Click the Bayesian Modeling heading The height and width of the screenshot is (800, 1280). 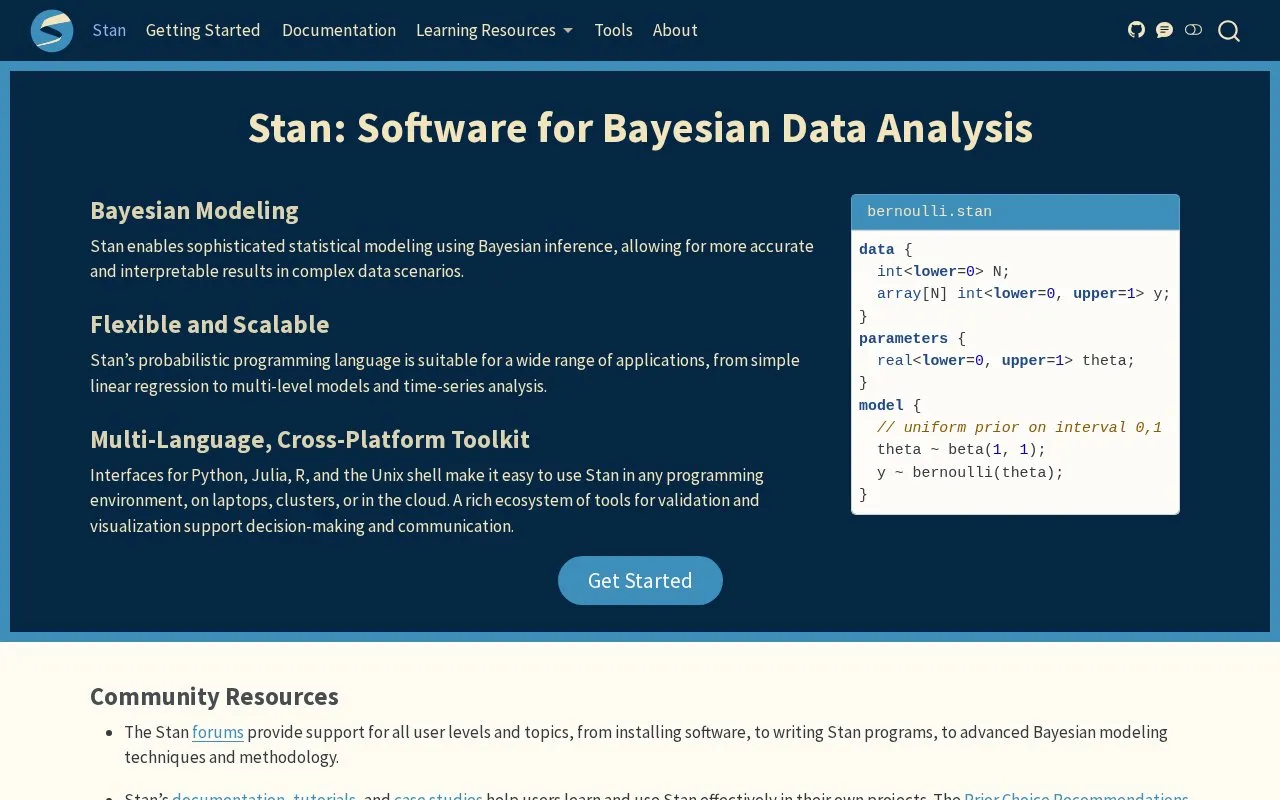pyautogui.click(x=194, y=211)
